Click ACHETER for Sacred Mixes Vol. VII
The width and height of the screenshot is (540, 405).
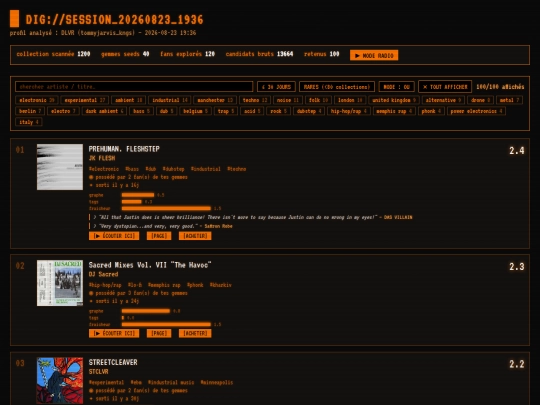[x=195, y=333]
